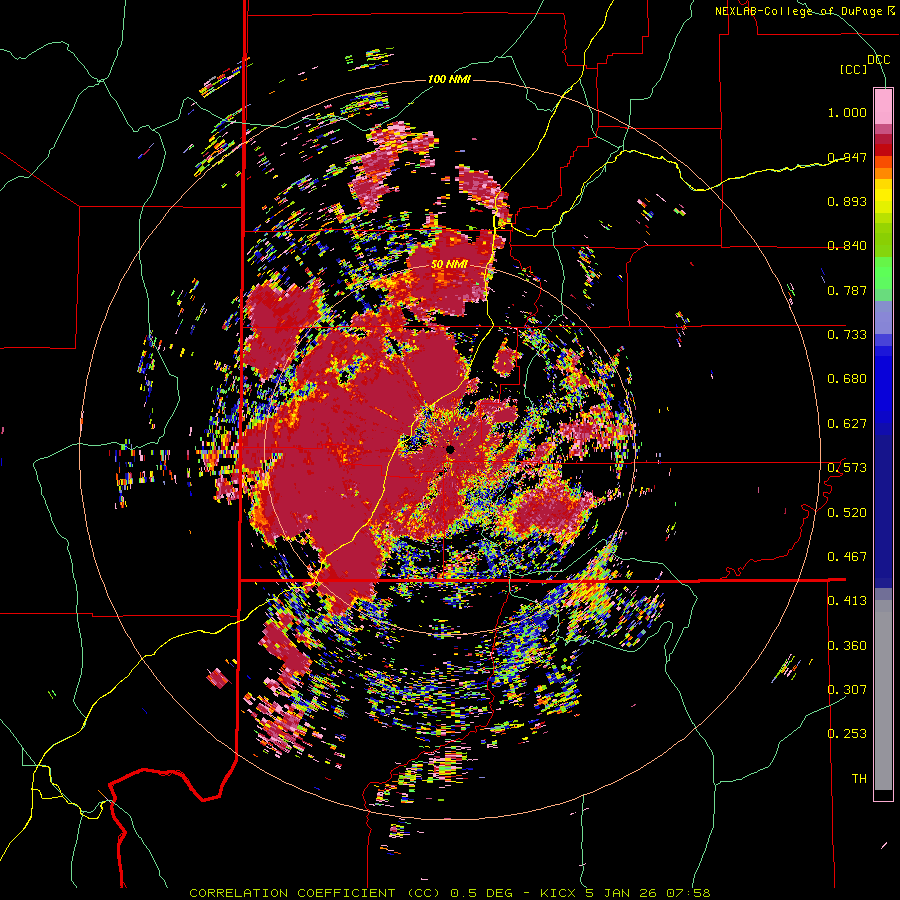Click the DCC [CC] legend title
This screenshot has width=900, height=900.
pyautogui.click(x=864, y=64)
